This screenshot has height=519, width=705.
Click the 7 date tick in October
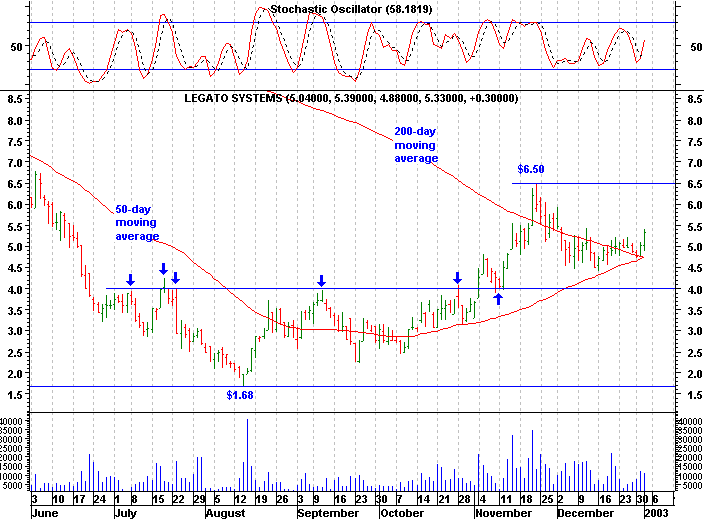point(399,499)
